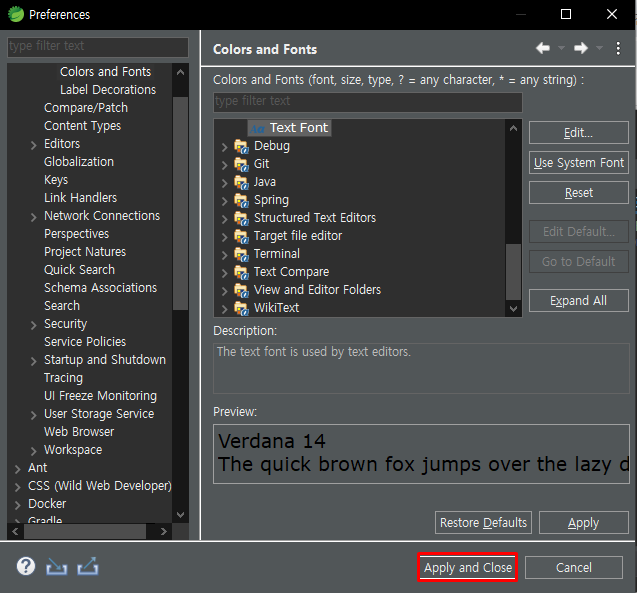Image resolution: width=637 pixels, height=593 pixels.
Task: Click the Expand All button
Action: (x=578, y=301)
